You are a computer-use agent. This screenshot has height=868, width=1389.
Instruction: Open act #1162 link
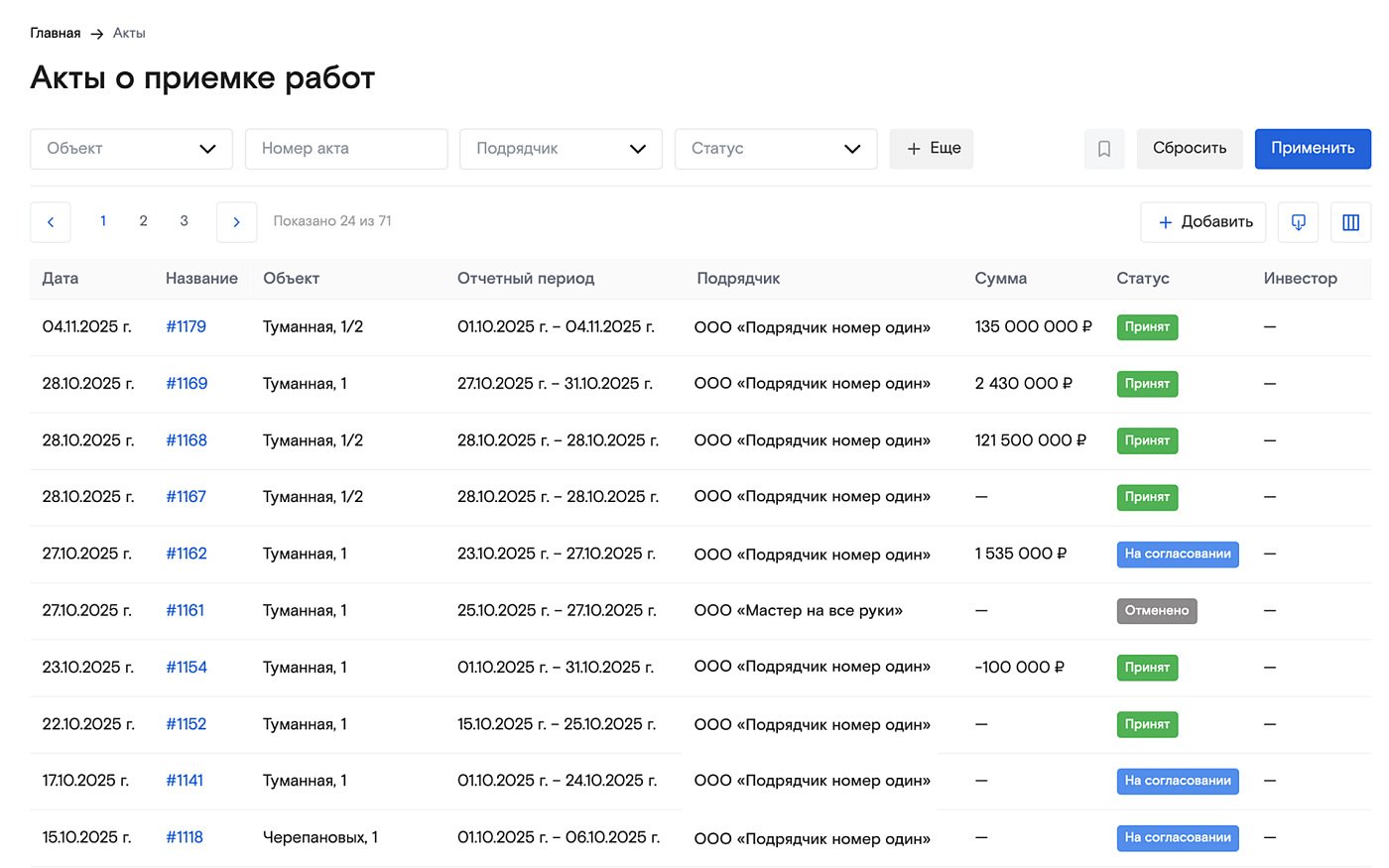[186, 554]
